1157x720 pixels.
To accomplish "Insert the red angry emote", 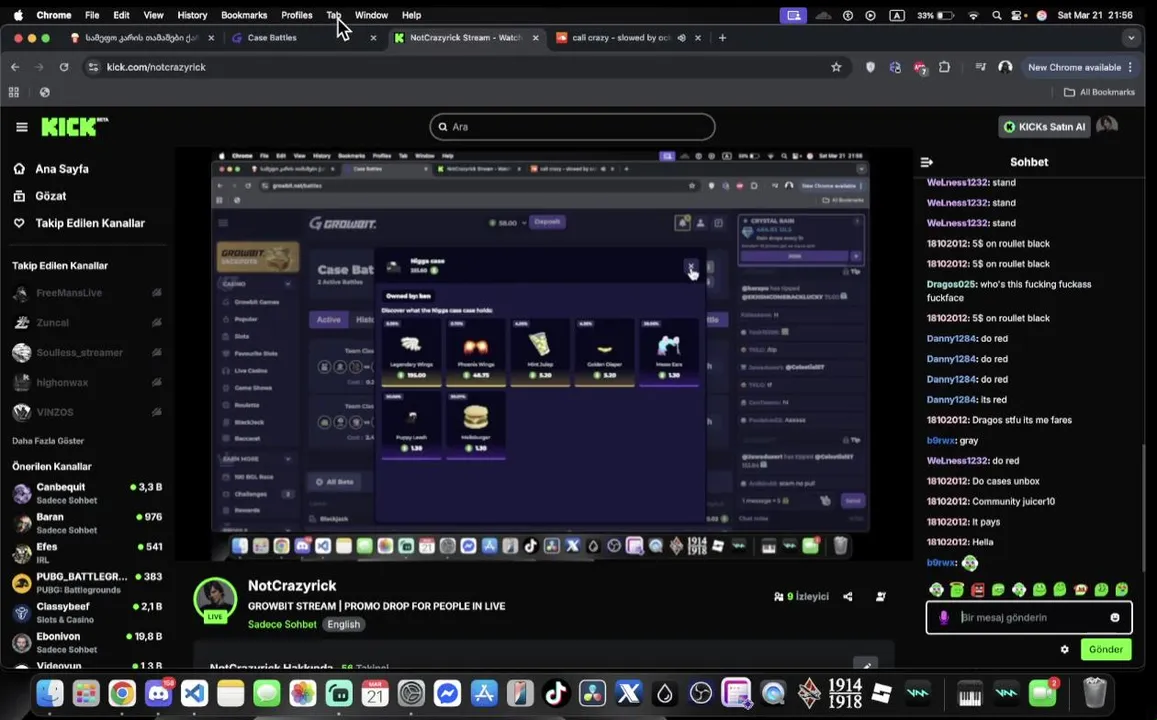I will 978,589.
